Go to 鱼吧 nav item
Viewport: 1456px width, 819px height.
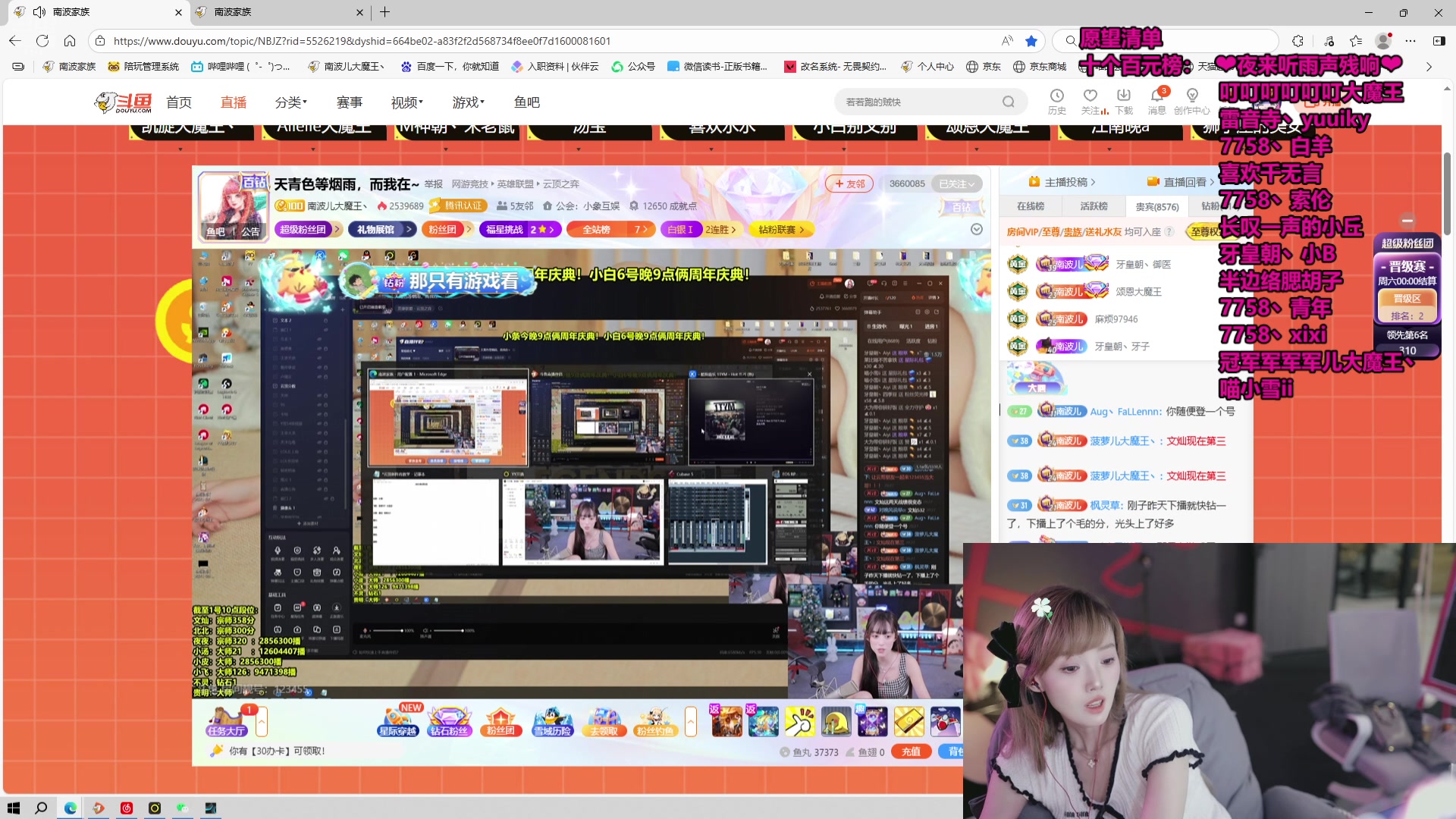[527, 102]
